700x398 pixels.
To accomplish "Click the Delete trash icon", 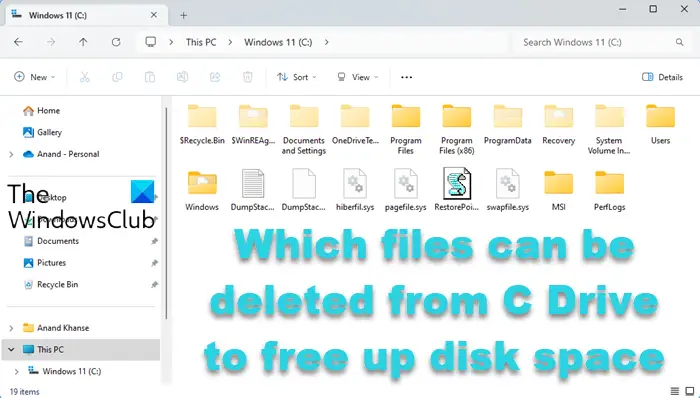I will pos(247,77).
